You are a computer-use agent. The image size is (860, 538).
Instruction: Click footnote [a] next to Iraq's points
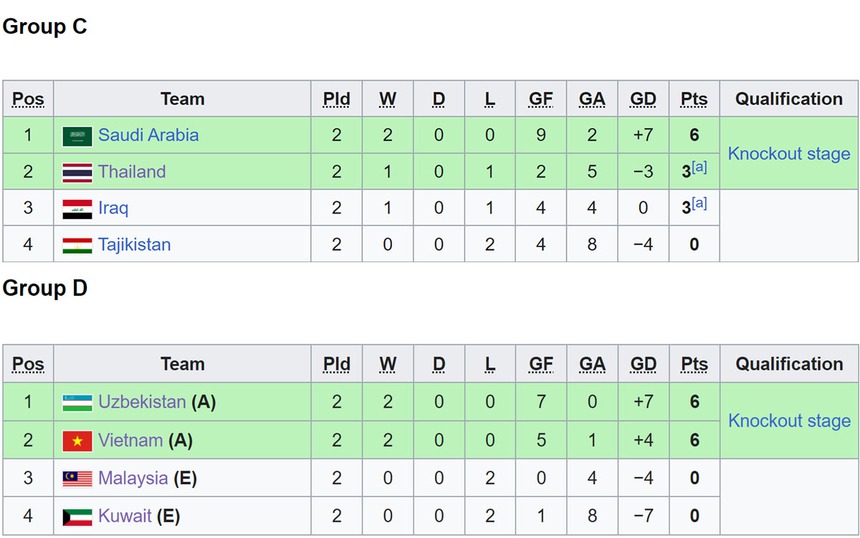[699, 203]
